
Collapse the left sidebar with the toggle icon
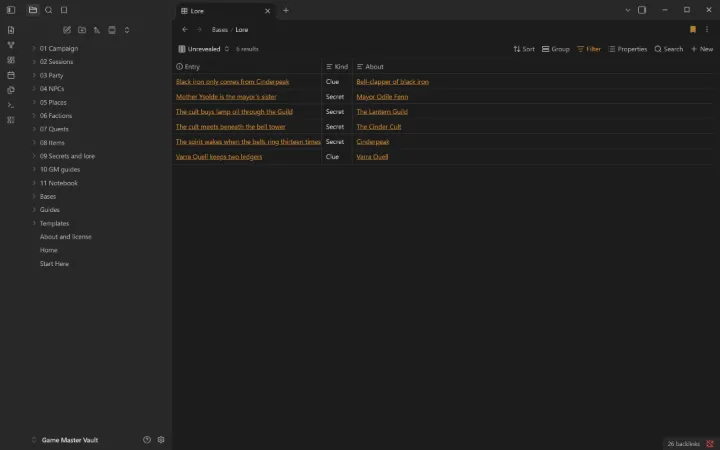coord(11,10)
